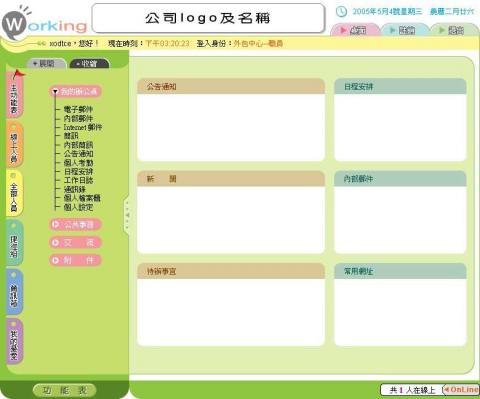Click the sidebar collapse handle on panel edge

click(x=127, y=215)
